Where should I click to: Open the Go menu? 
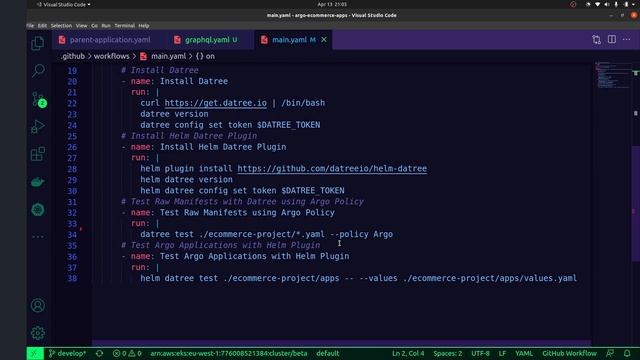click(94, 26)
